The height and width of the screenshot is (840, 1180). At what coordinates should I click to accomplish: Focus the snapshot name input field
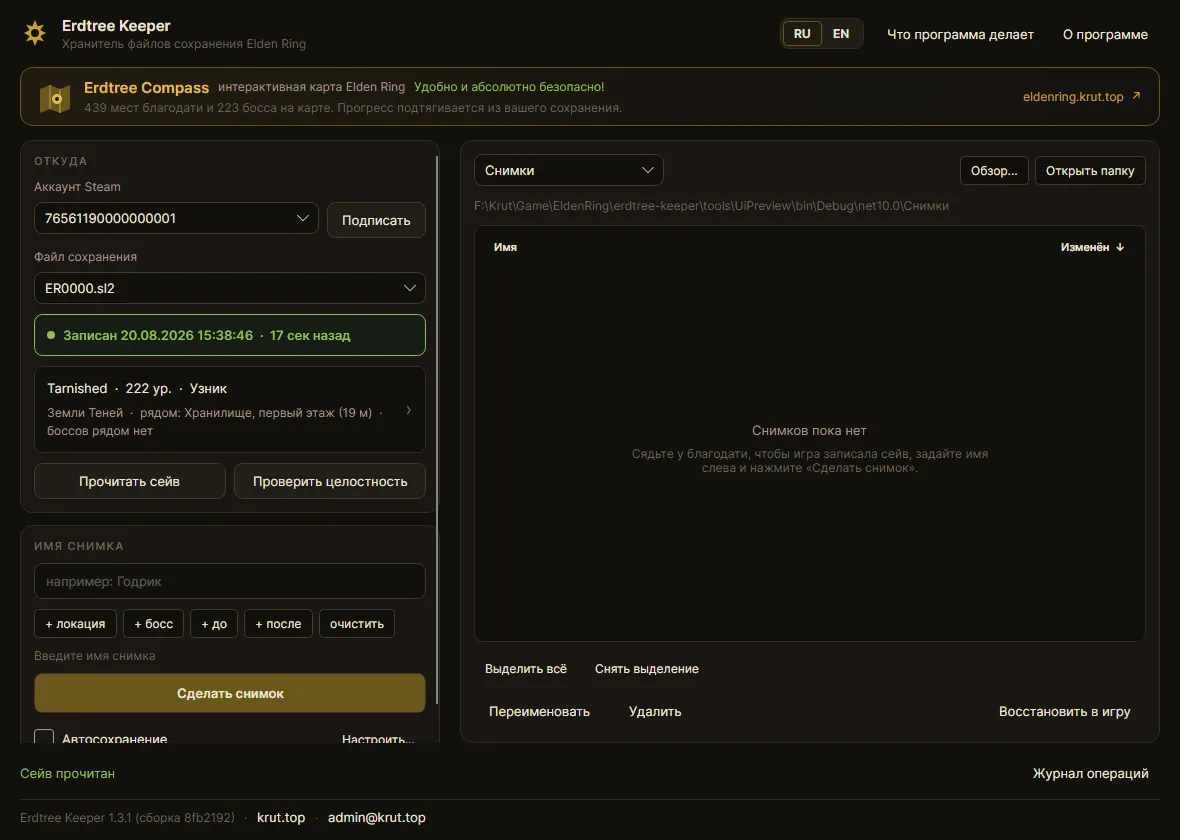230,581
